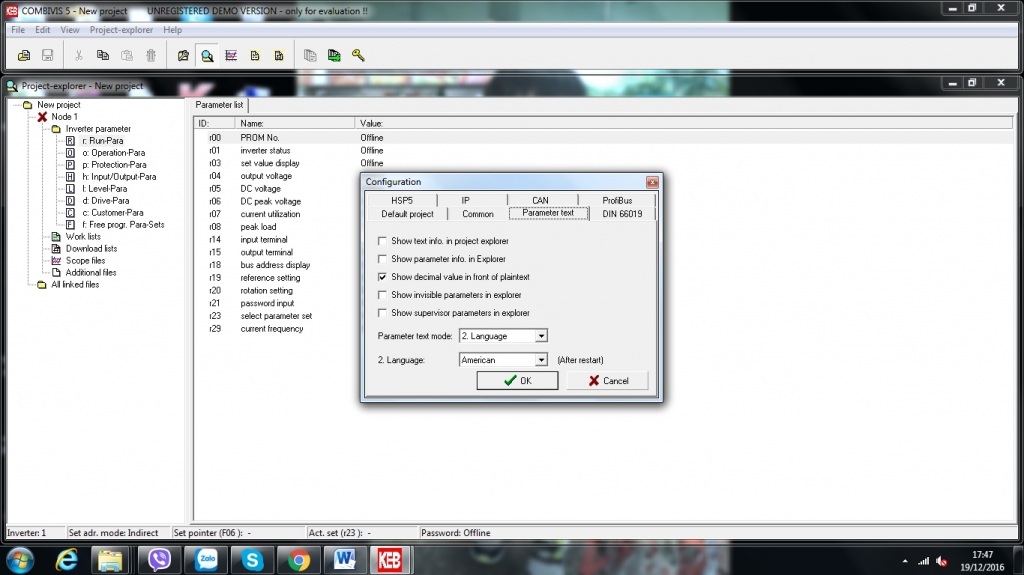The height and width of the screenshot is (575, 1024).
Task: Click the work list document icon
Action: [x=255, y=56]
